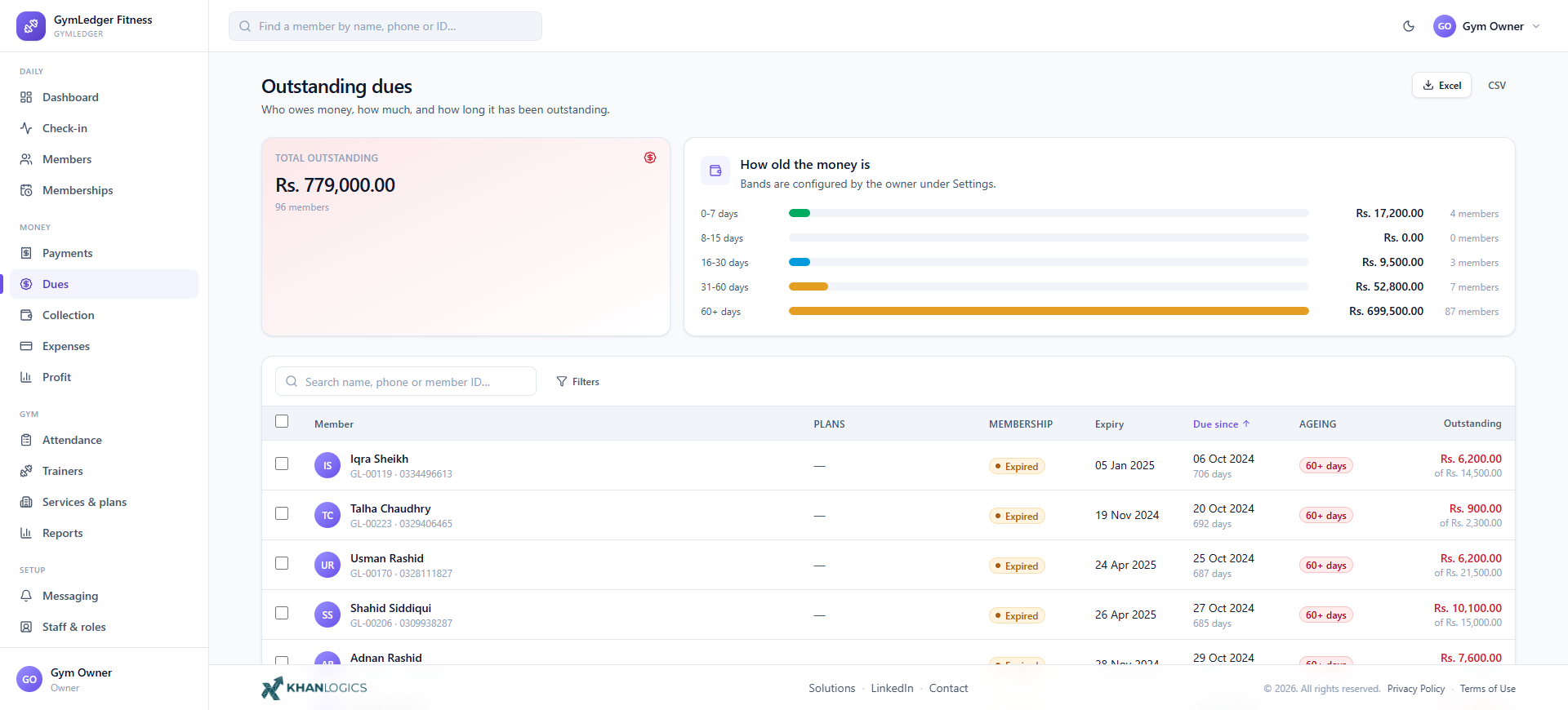Expand the Gym Owner account dropdown

tap(1487, 26)
